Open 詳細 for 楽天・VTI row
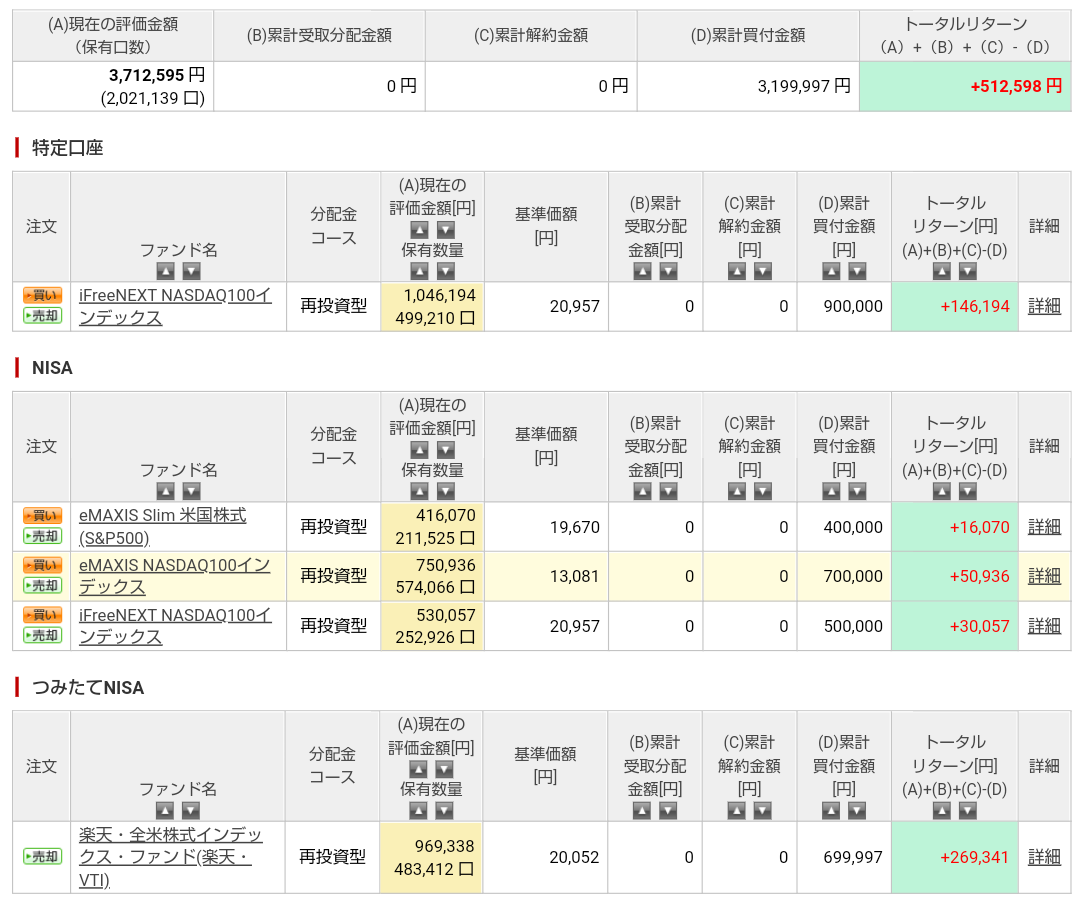The image size is (1080, 902). point(1044,857)
